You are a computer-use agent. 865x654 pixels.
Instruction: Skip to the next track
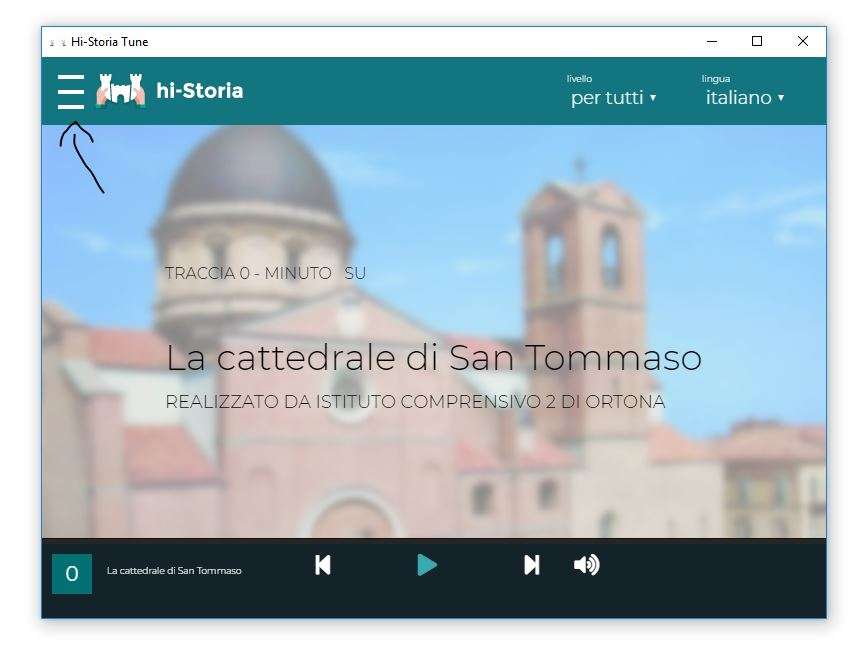click(532, 565)
